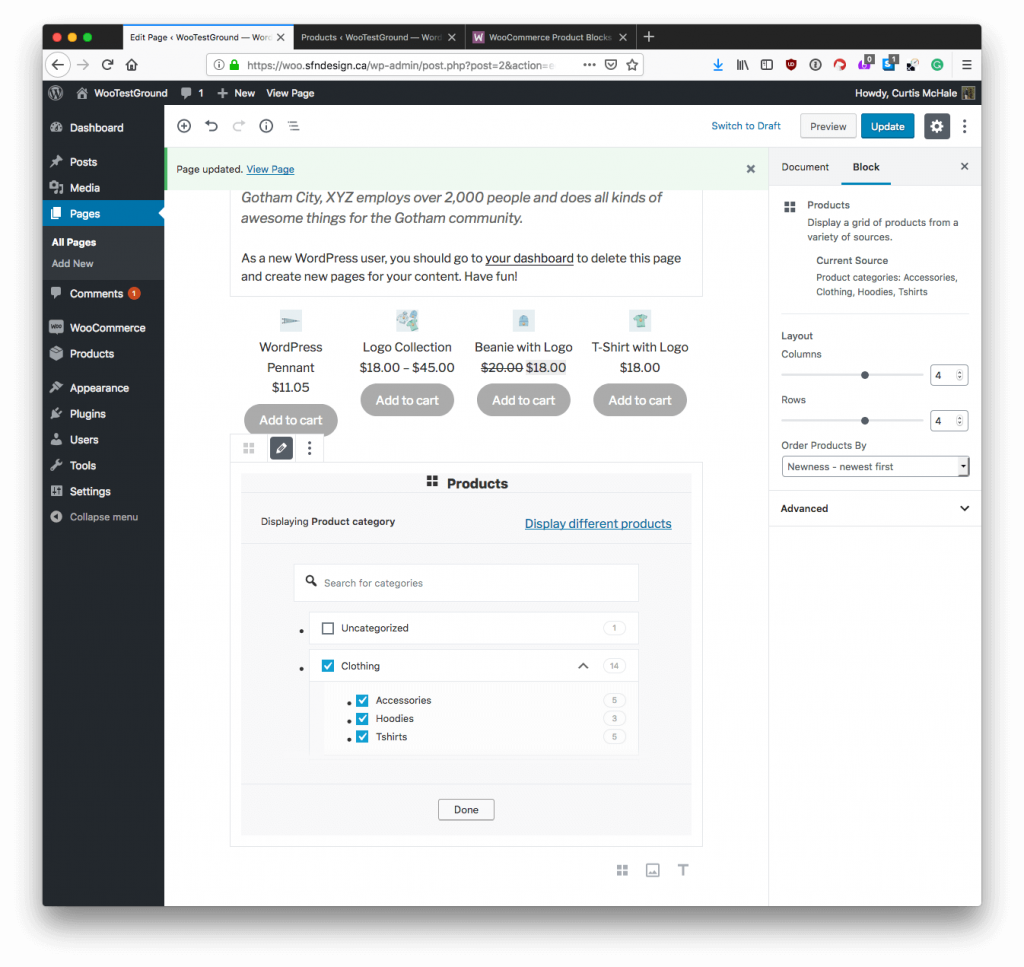The width and height of the screenshot is (1024, 967).
Task: Uncheck the Accessories subcategory
Action: (362, 701)
